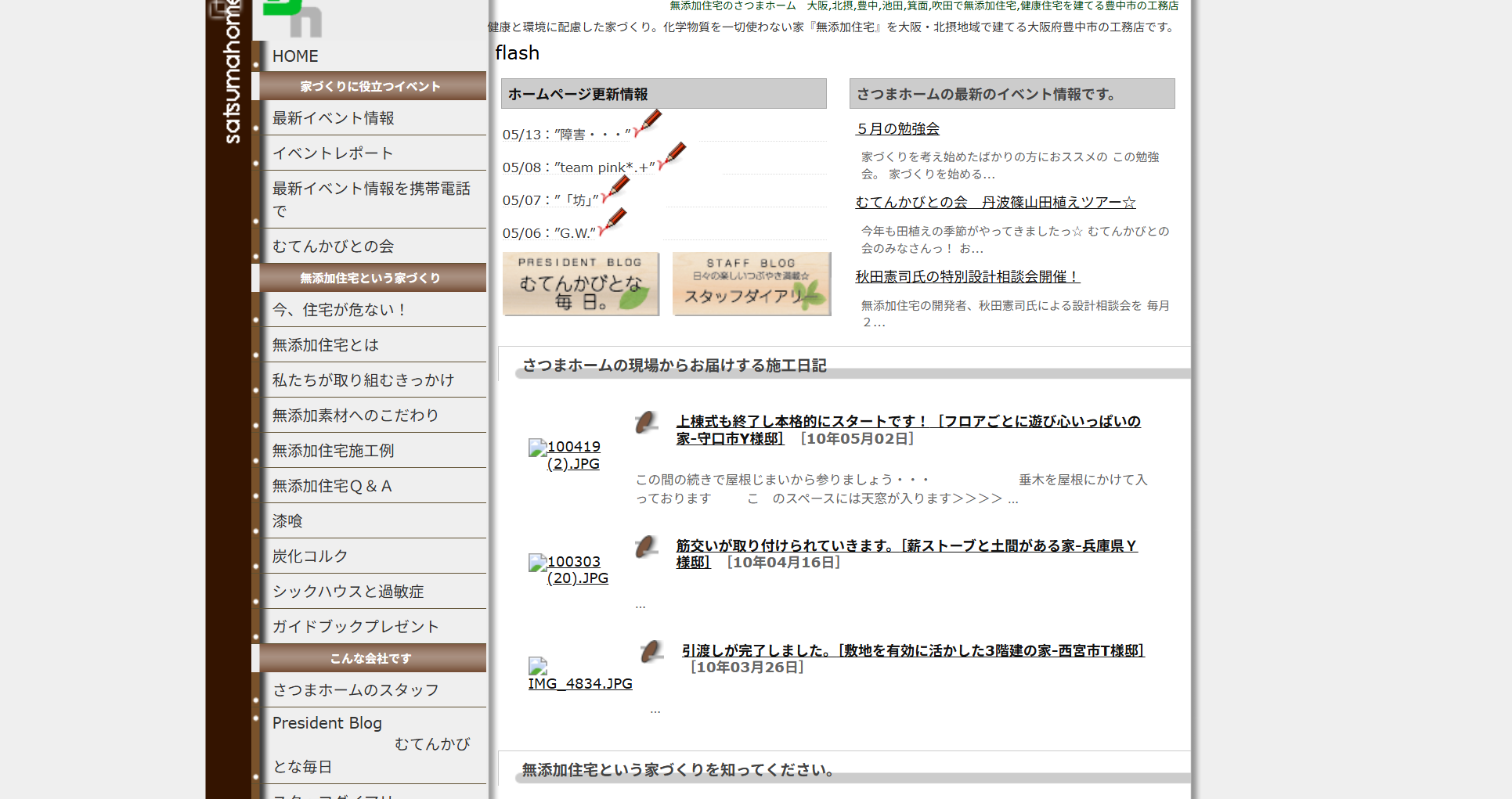1512x799 pixels.
Task: Select ガイドブックプレゼント in the sidebar
Action: coord(355,627)
